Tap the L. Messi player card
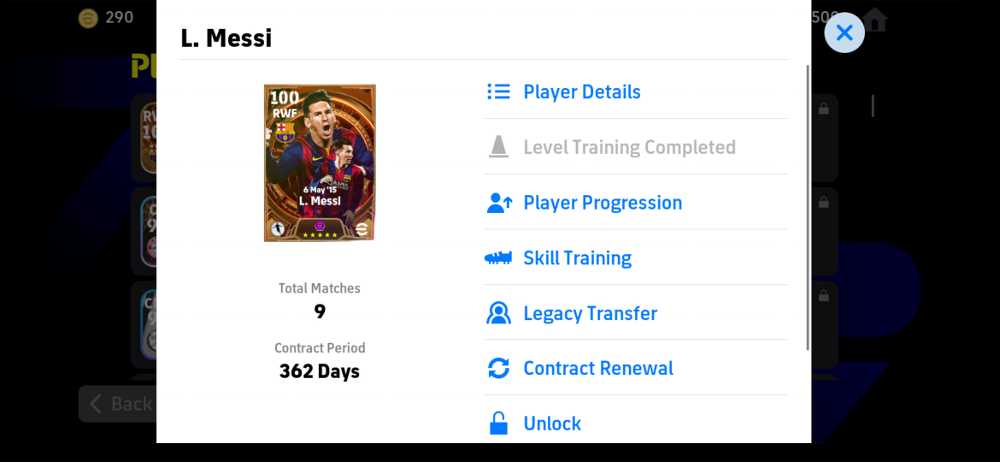Image resolution: width=1000 pixels, height=462 pixels. tap(320, 163)
